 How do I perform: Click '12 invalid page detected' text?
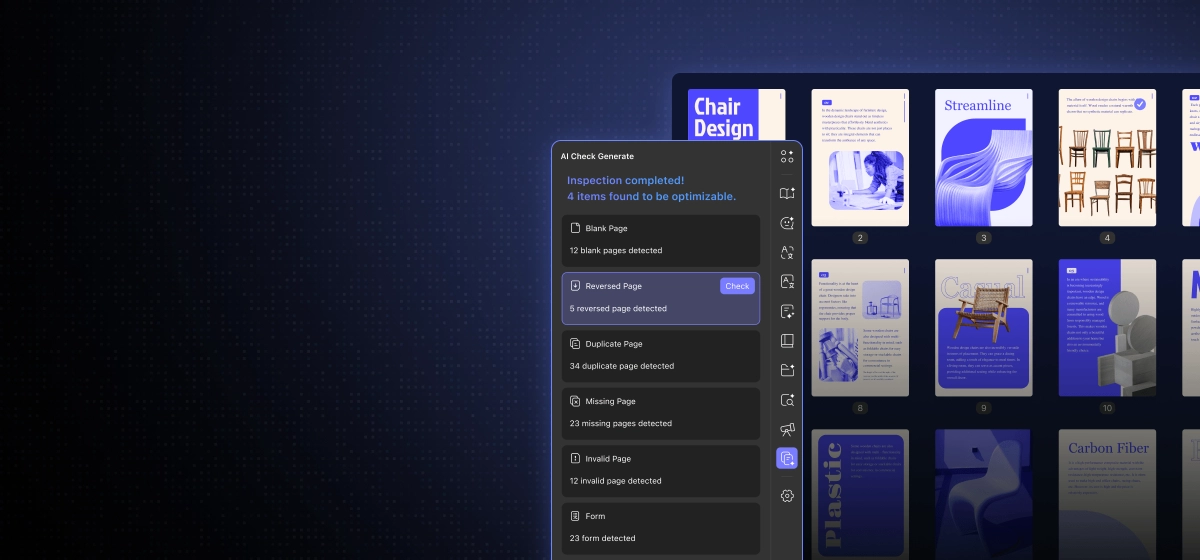click(616, 481)
